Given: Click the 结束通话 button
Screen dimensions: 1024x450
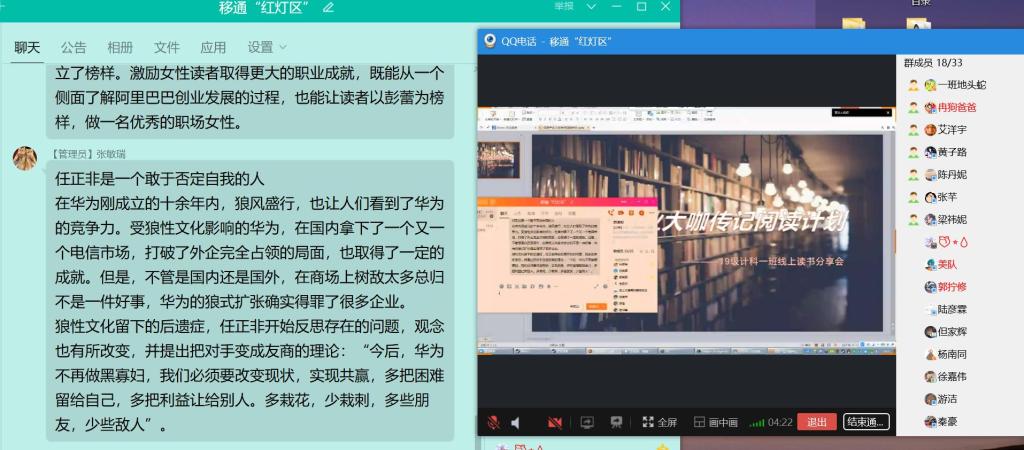Looking at the screenshot, I should click(x=866, y=422).
